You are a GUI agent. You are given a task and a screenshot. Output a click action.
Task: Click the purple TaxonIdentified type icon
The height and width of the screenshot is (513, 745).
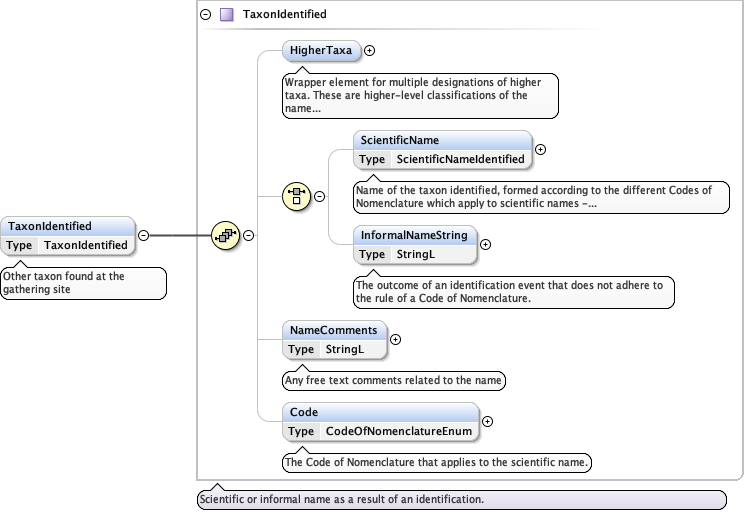tap(227, 15)
